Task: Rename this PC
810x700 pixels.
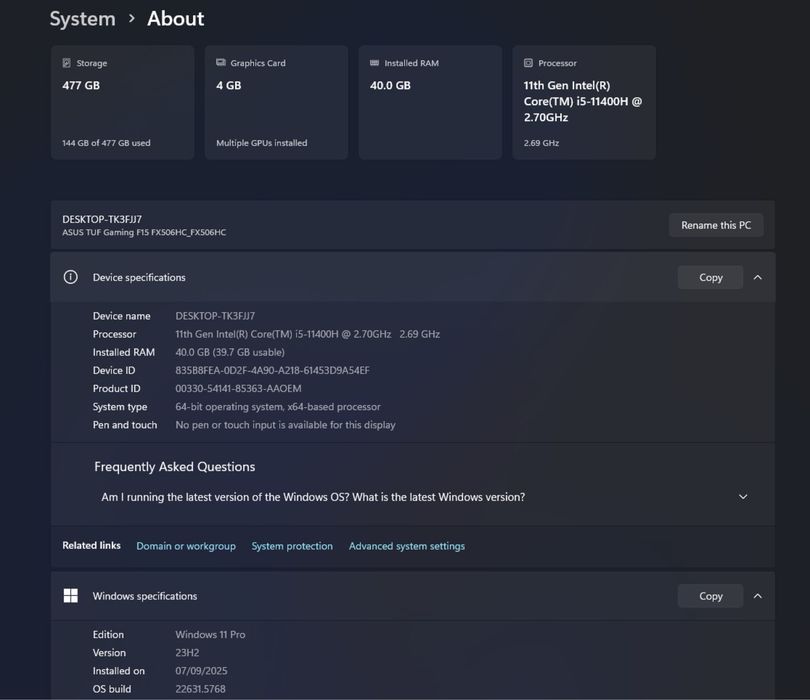Action: pos(716,225)
